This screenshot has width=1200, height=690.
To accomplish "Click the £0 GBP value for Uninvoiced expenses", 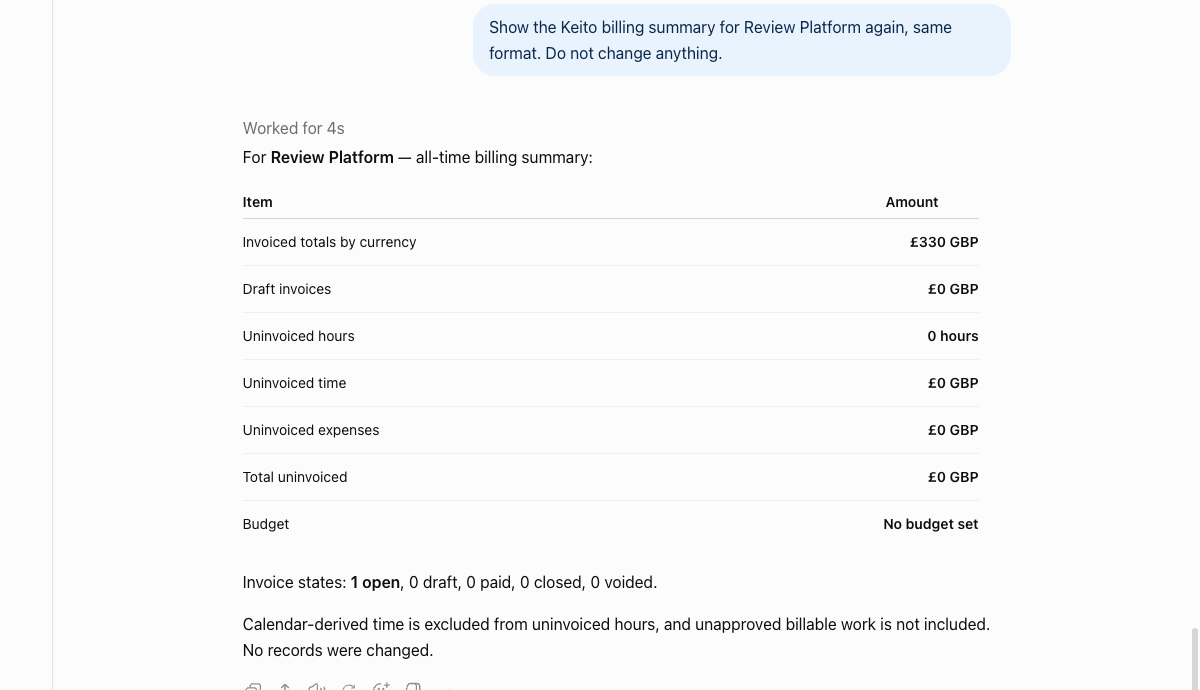I will [953, 430].
